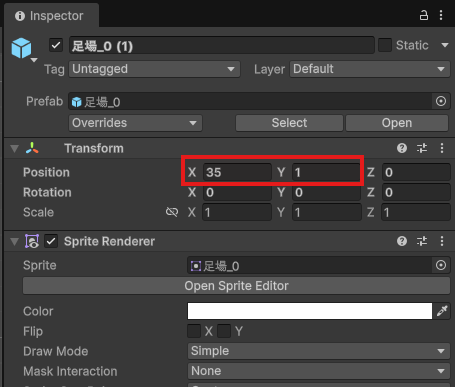The width and height of the screenshot is (455, 387).
Task: Click the Position label
Action: 46,172
